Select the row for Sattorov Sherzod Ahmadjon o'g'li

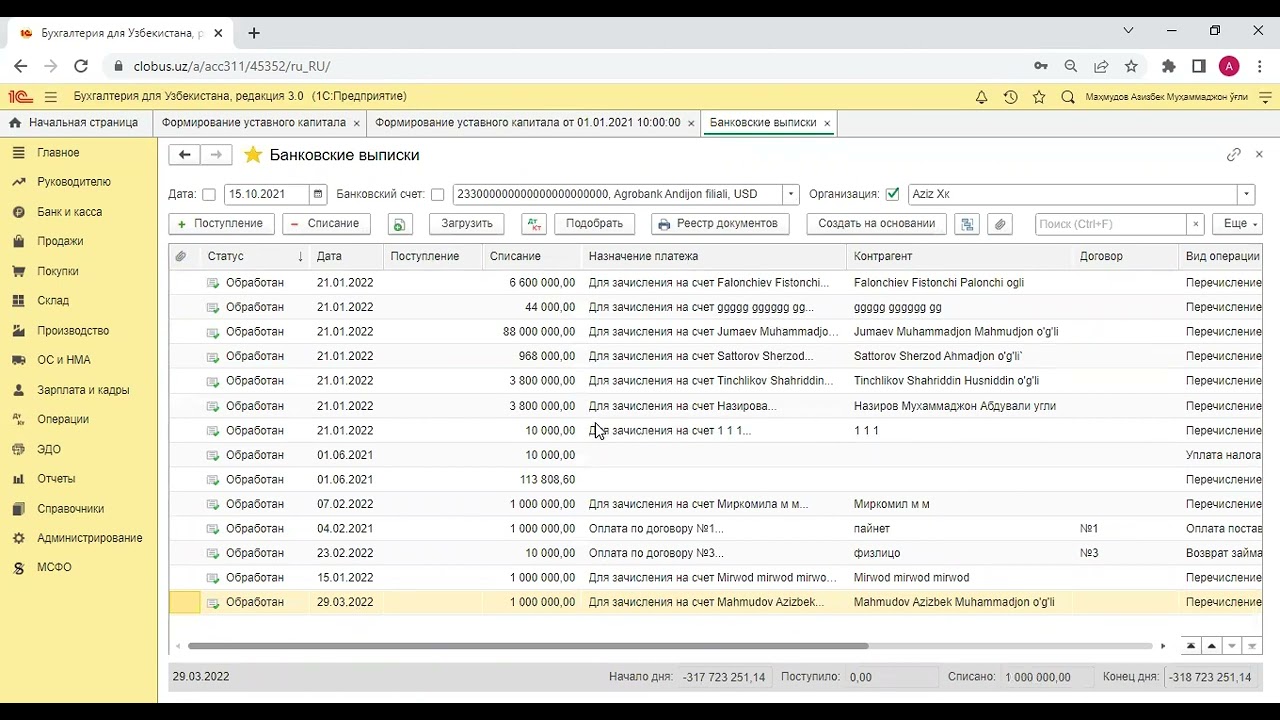(x=715, y=356)
